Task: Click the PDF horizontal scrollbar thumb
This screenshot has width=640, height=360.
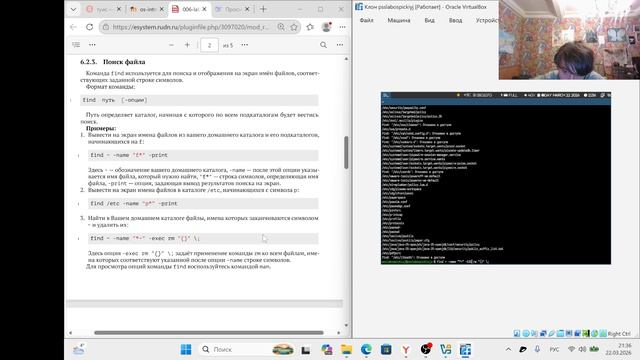Action: (209, 333)
